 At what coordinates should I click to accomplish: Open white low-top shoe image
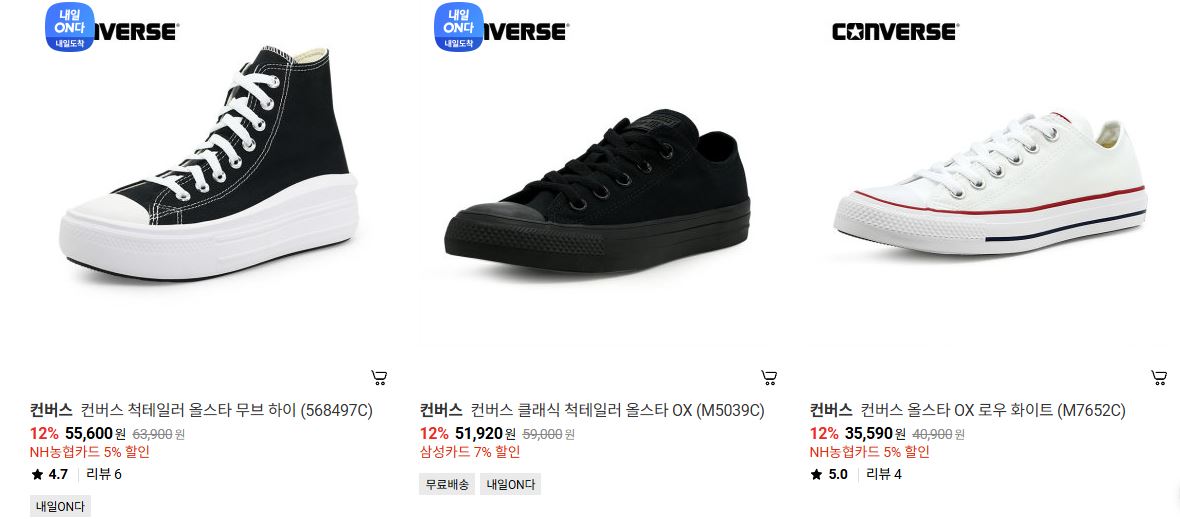pyautogui.click(x=991, y=183)
